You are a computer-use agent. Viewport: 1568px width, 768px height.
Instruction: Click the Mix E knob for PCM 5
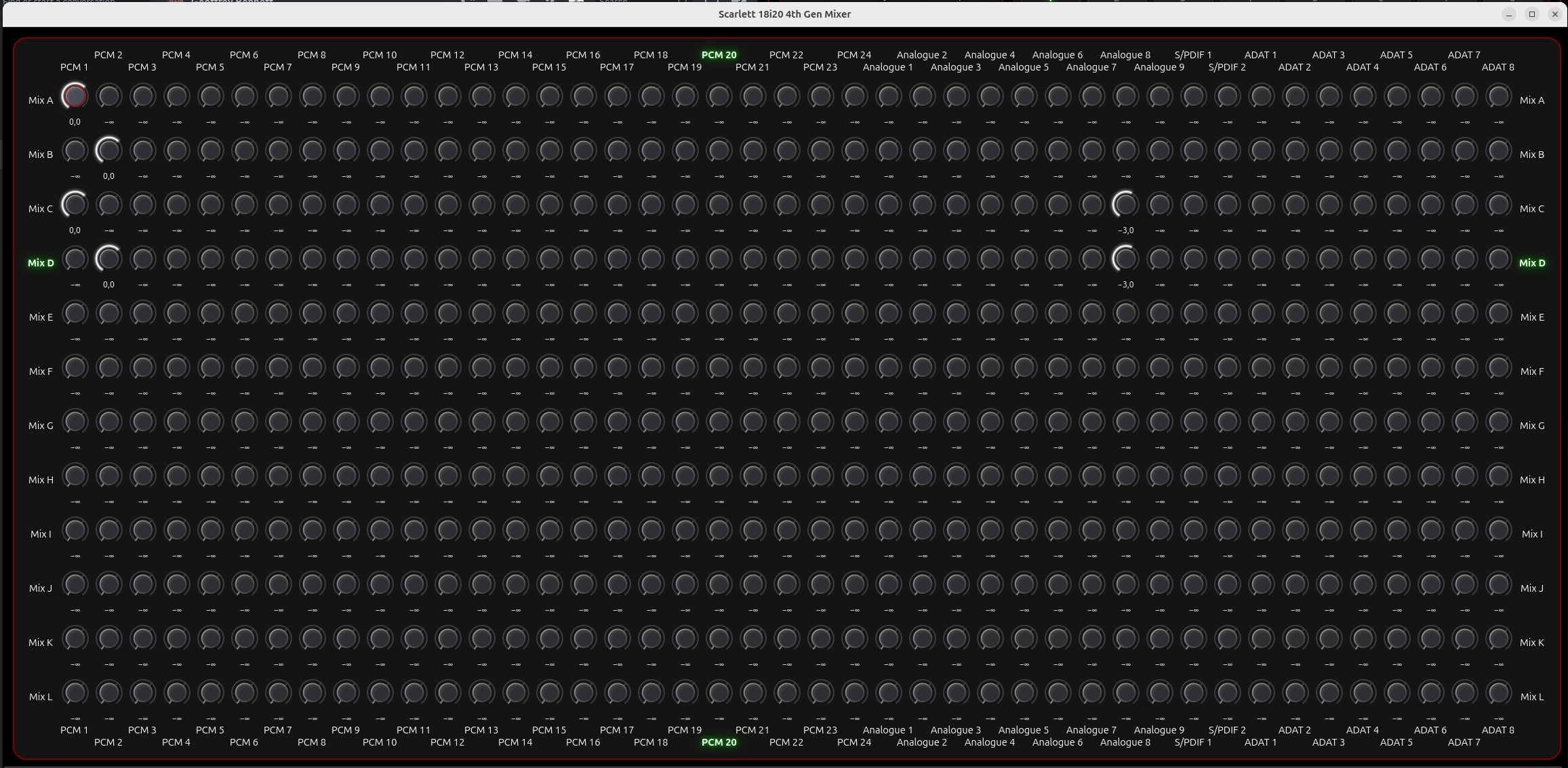[x=210, y=313]
